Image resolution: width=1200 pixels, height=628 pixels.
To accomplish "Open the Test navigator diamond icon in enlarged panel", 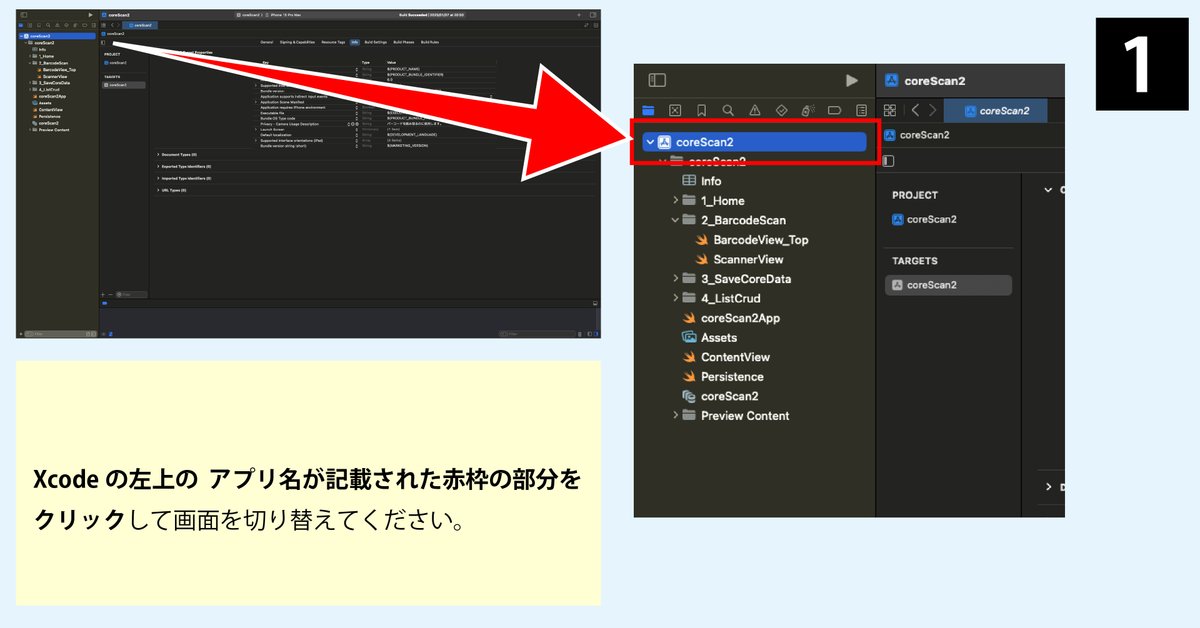I will click(x=782, y=110).
